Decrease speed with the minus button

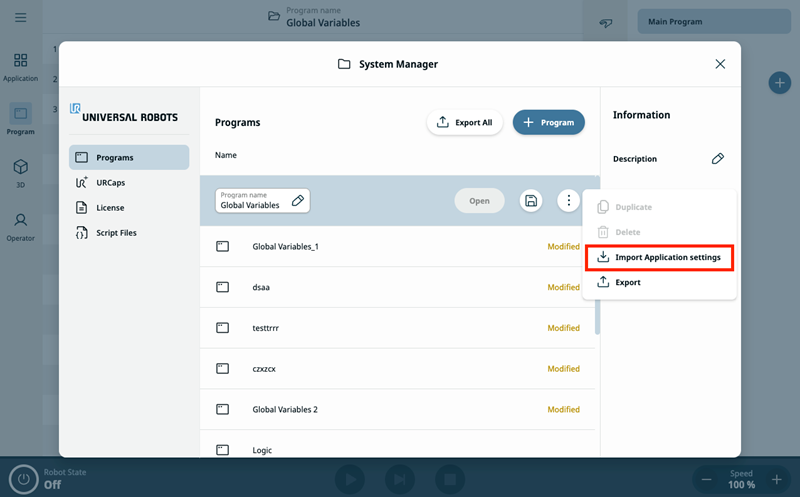706,480
